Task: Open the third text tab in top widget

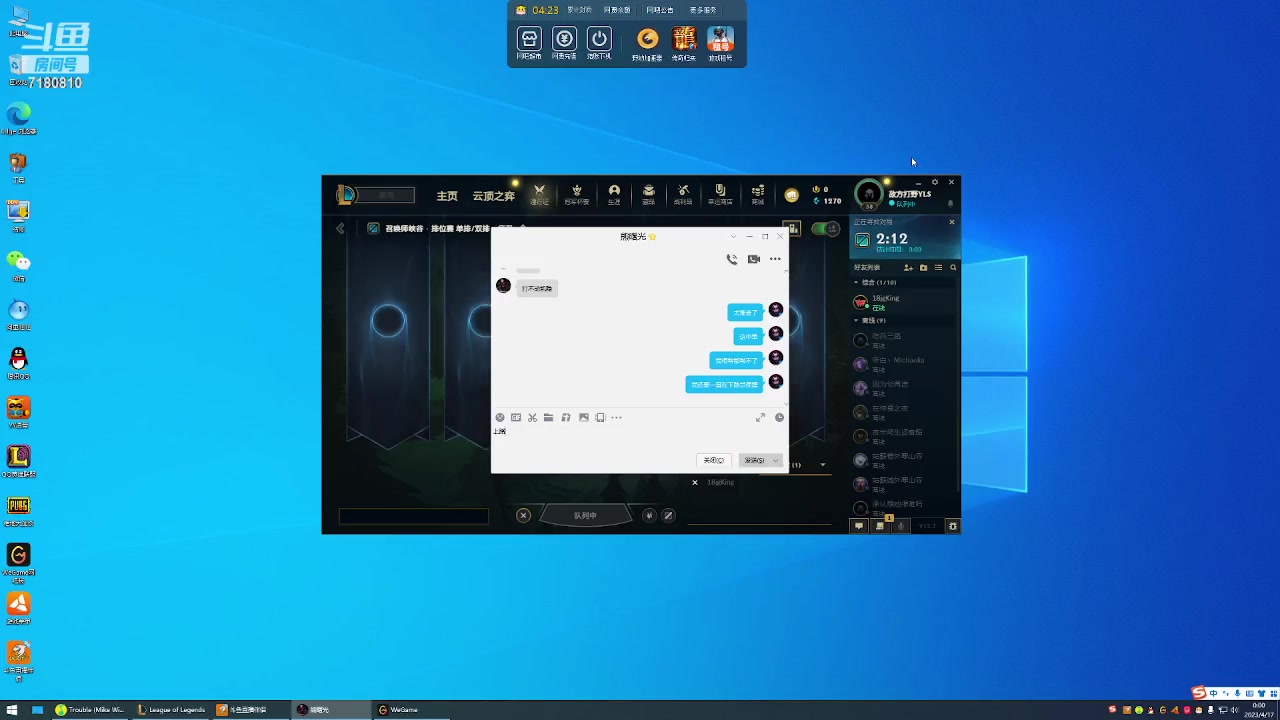Action: coord(660,10)
